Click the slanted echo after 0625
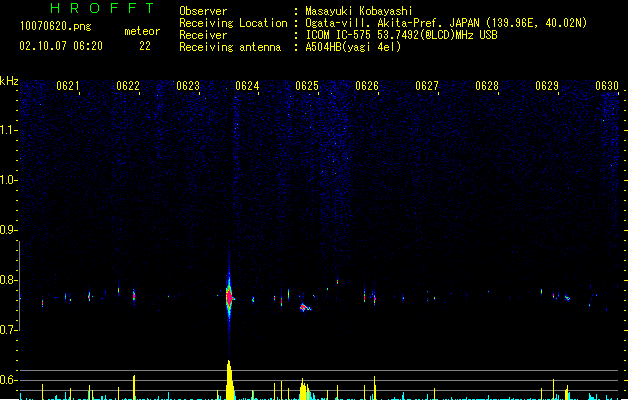Viewport: 629px width, 400px height. pos(305,307)
